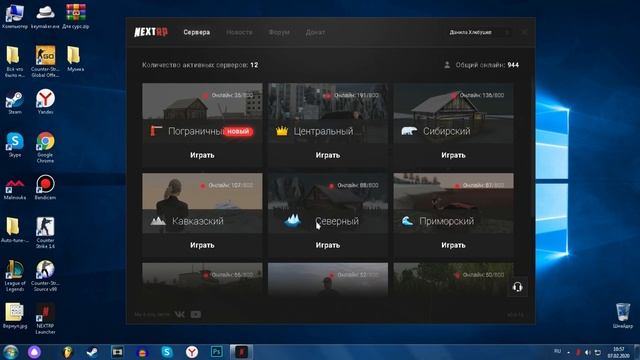Click the red новый badge
640x360 pixels.
pos(238,131)
